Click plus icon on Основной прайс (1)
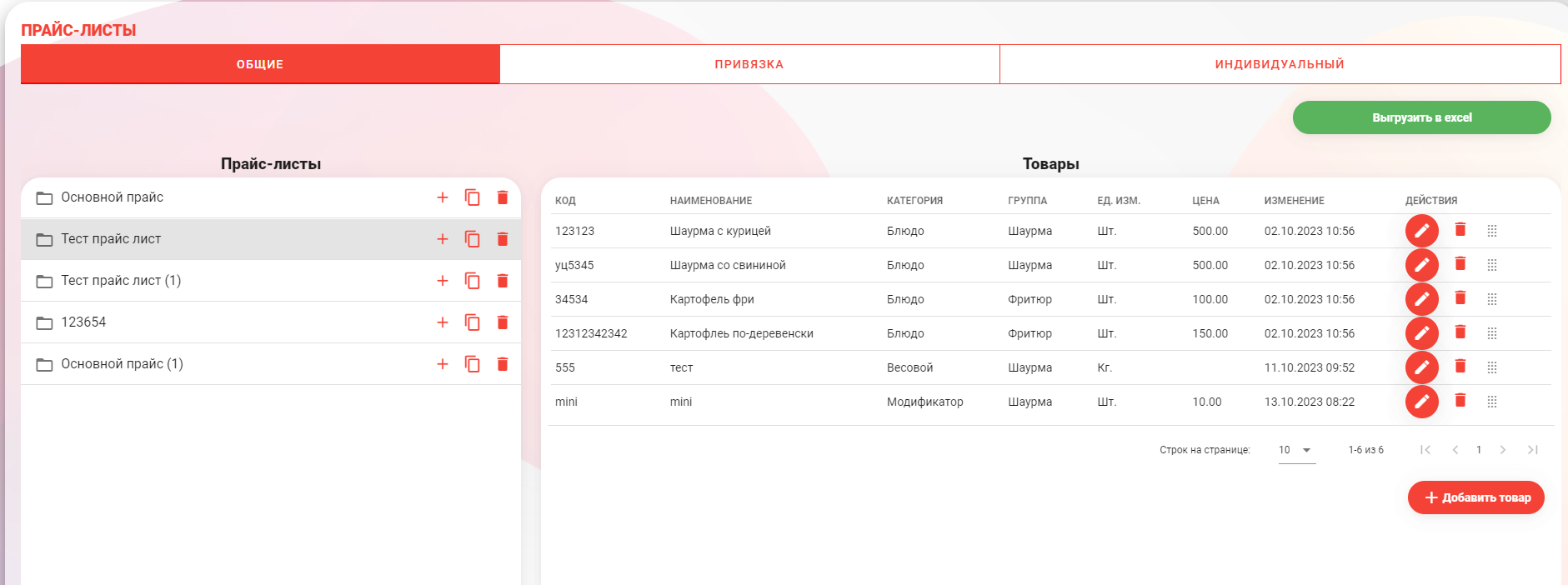 click(443, 364)
